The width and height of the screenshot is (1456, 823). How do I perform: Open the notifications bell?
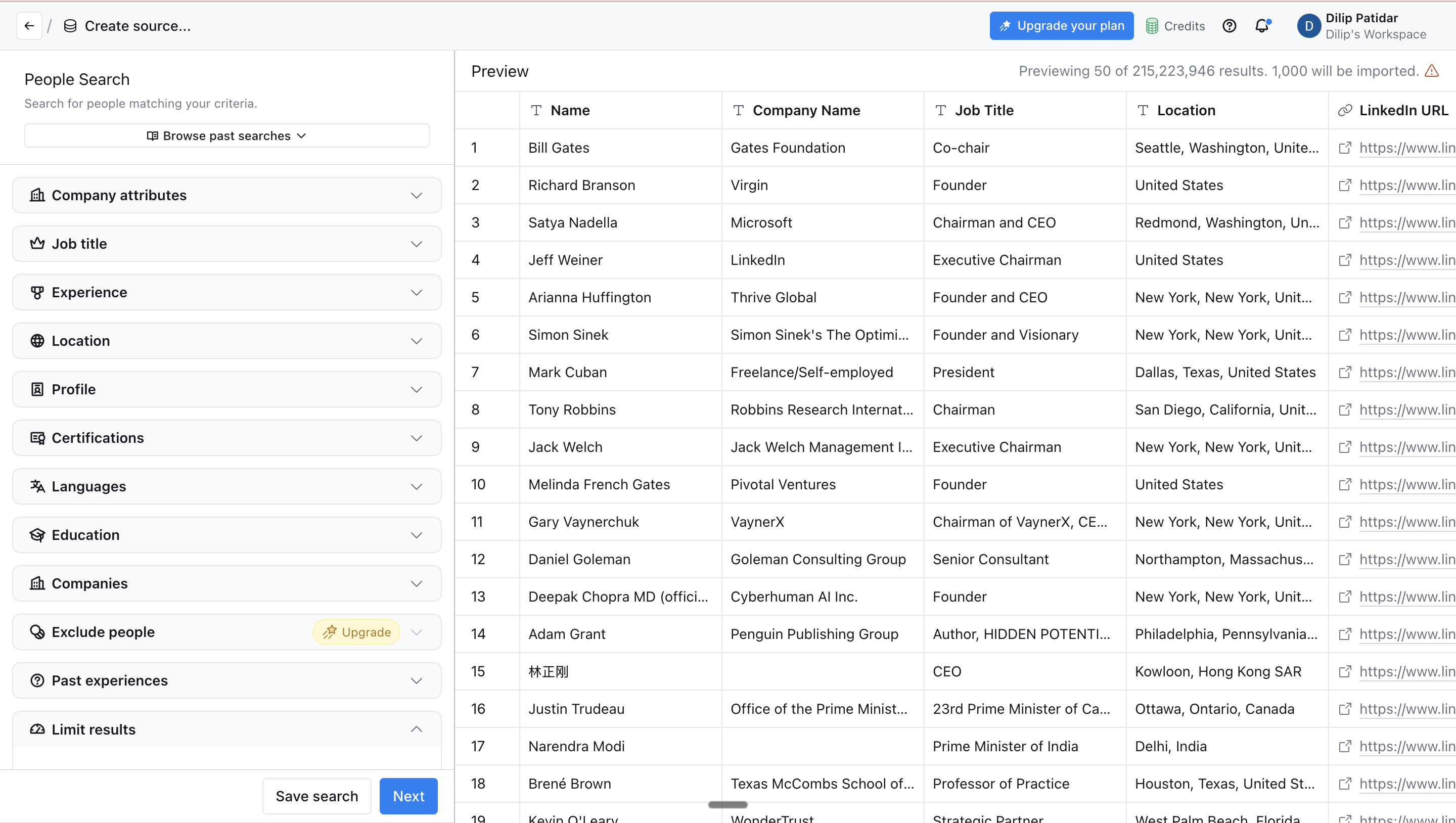pos(1261,26)
